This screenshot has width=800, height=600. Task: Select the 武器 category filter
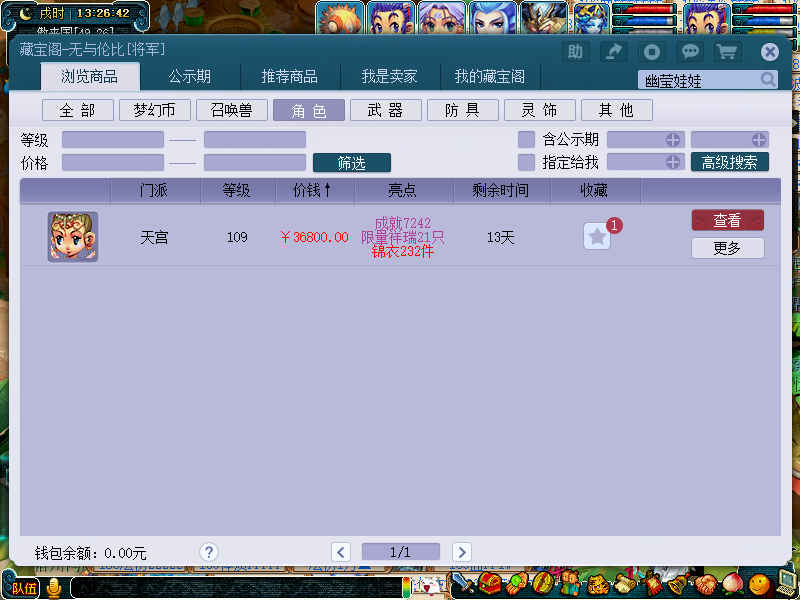(386, 110)
